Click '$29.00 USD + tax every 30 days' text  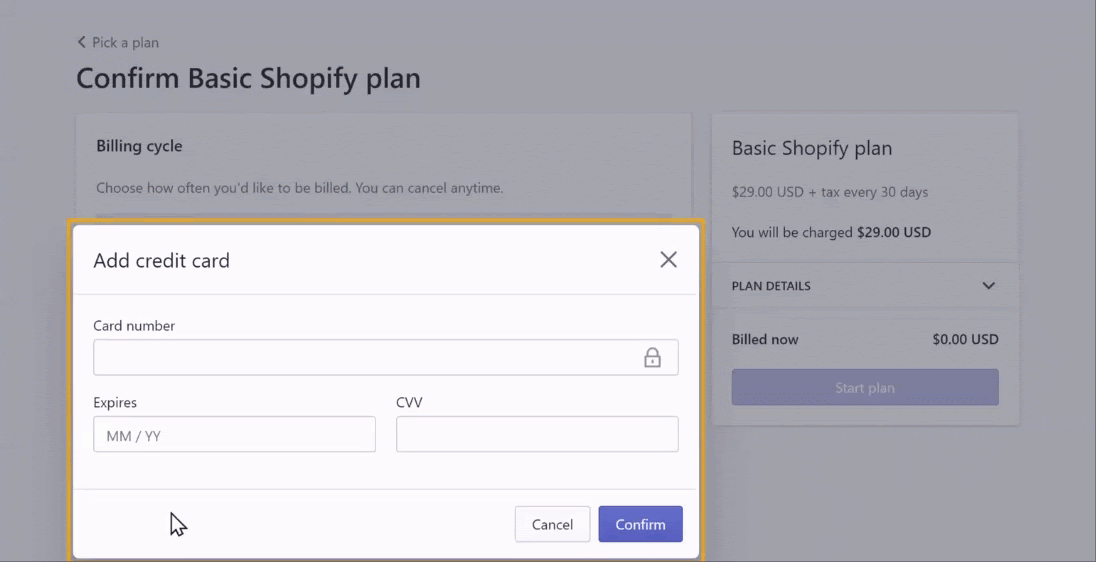[830, 192]
